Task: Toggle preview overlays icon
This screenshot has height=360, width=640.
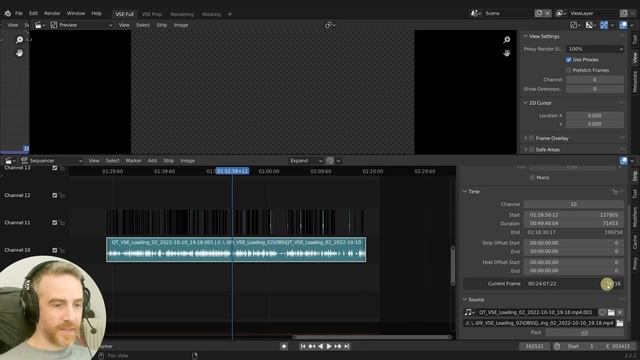Action: pos(623,25)
